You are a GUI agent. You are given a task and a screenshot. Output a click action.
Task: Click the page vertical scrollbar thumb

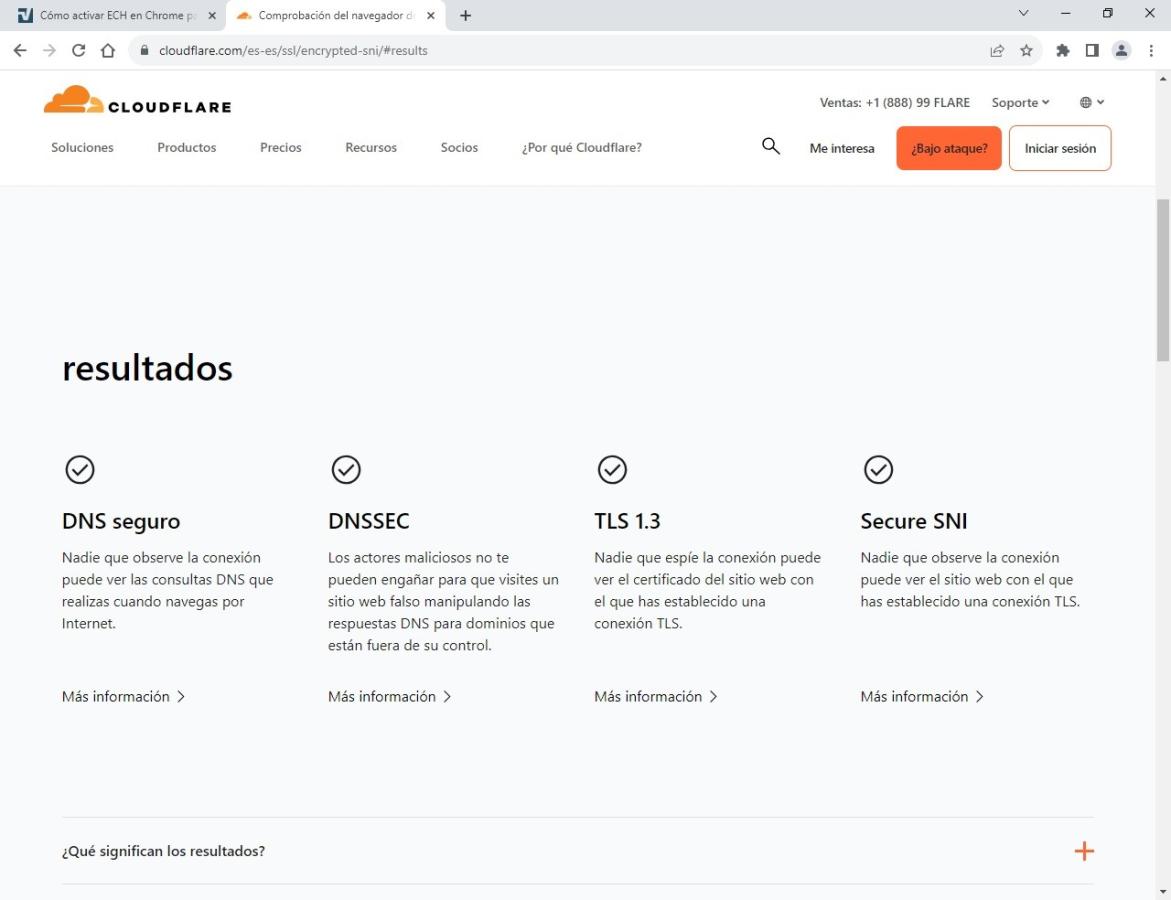click(1162, 280)
